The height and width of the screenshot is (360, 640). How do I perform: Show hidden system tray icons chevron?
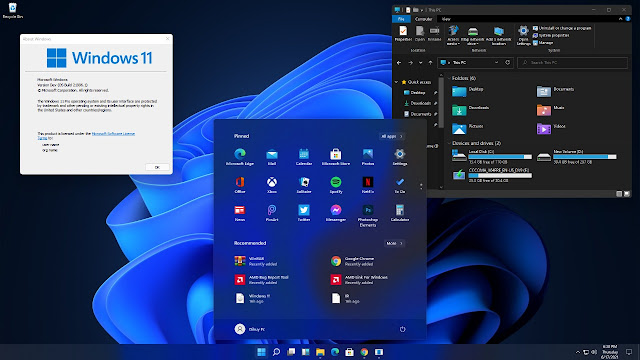pos(578,352)
